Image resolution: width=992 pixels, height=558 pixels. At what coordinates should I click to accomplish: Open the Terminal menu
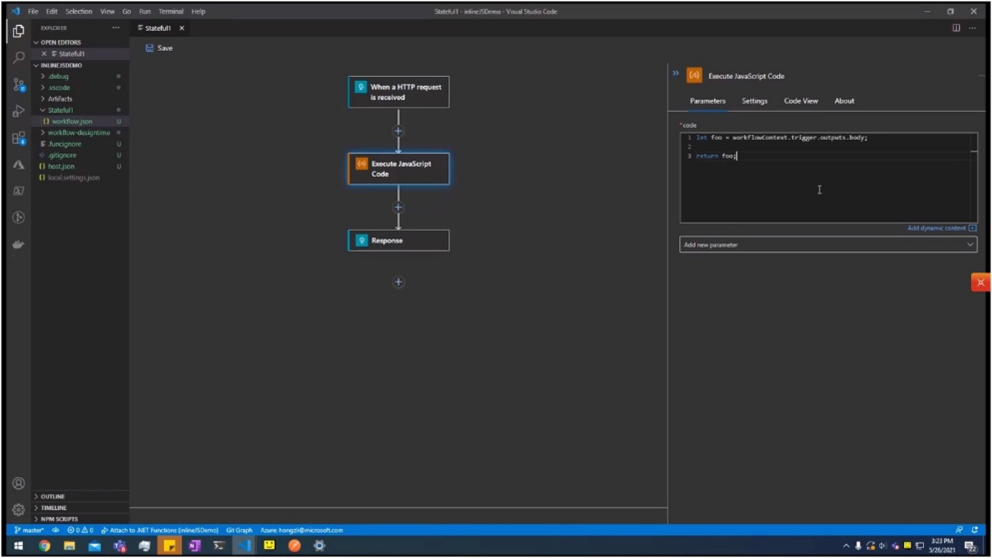[171, 11]
